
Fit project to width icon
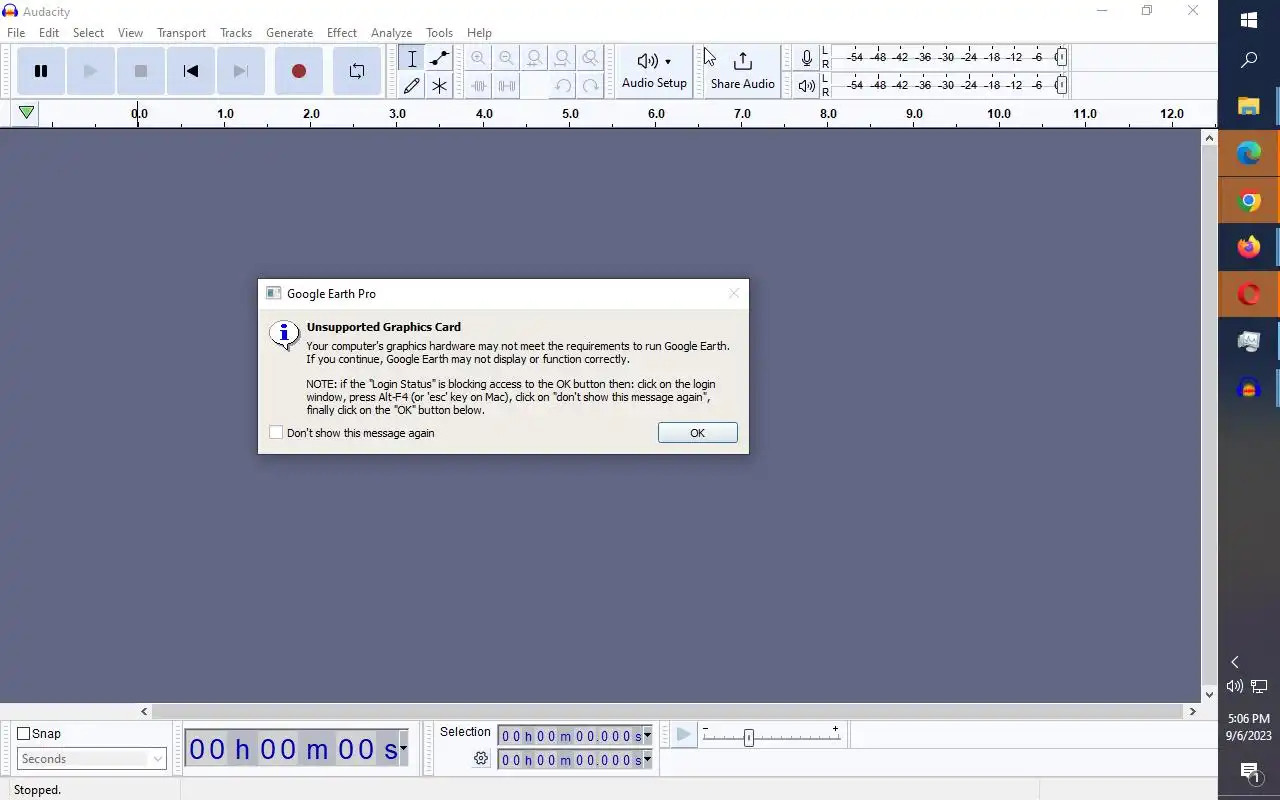(x=563, y=58)
